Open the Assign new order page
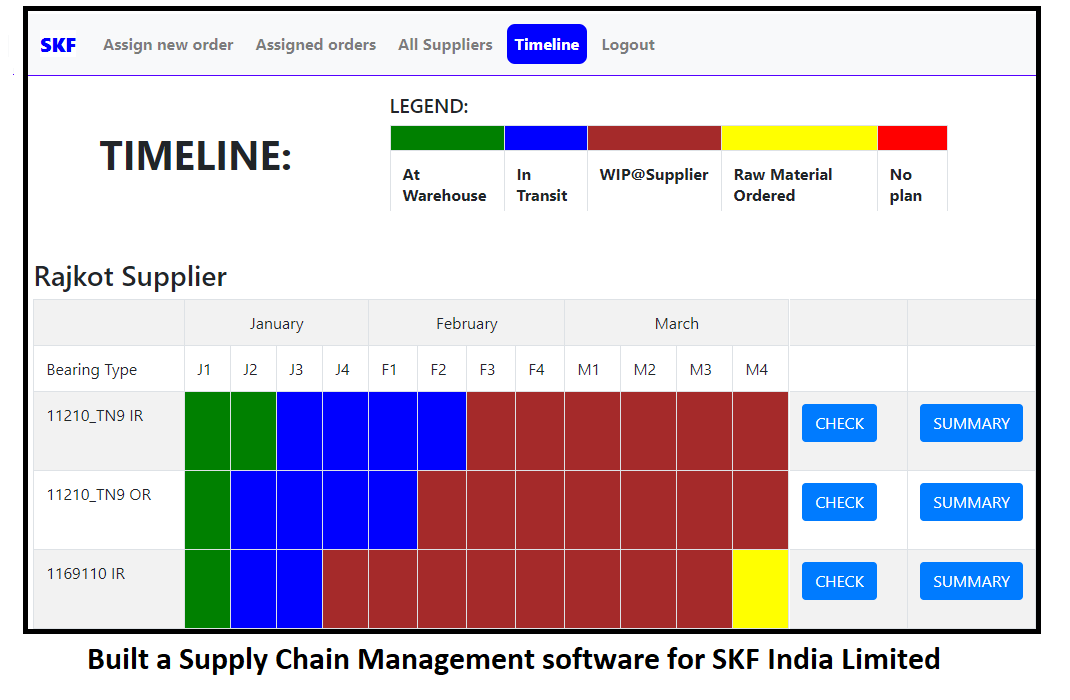Viewport: 1070px width, 700px height. 168,45
